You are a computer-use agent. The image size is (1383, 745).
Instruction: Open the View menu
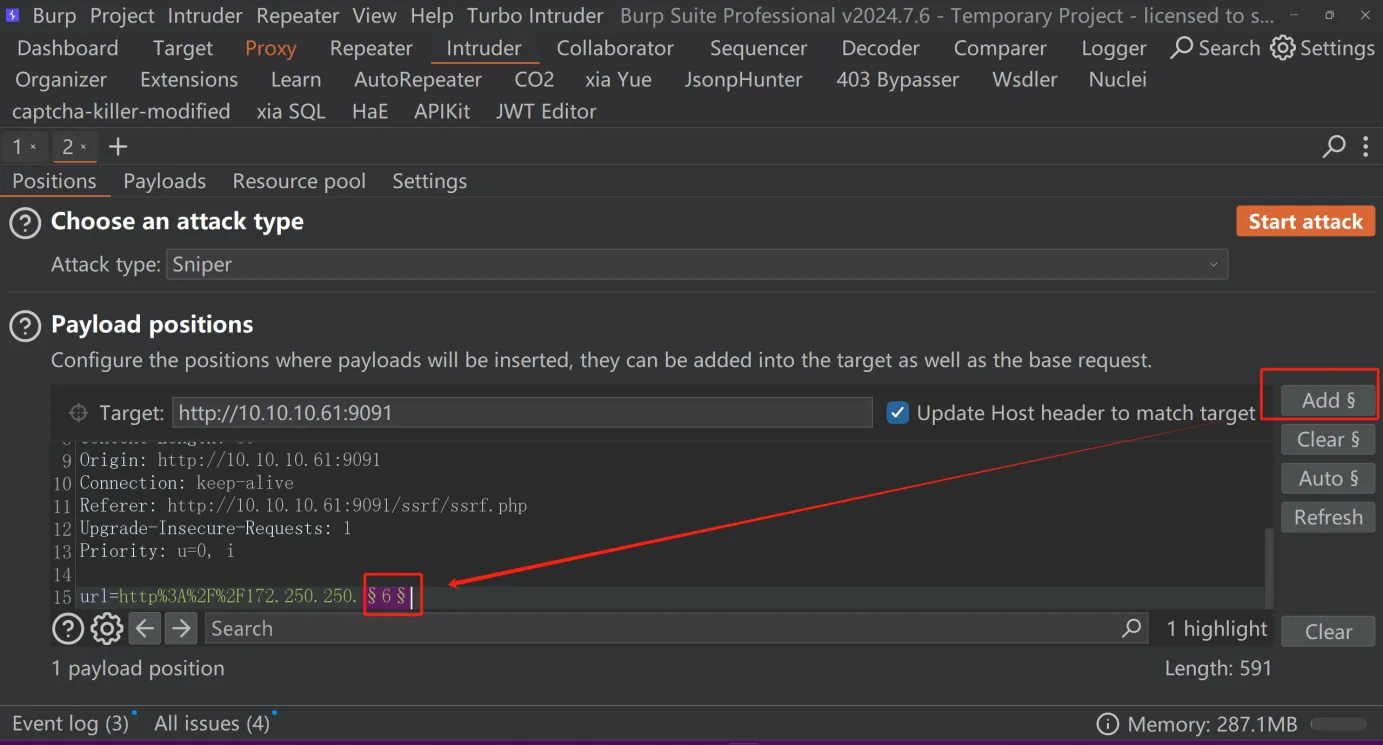(x=375, y=16)
